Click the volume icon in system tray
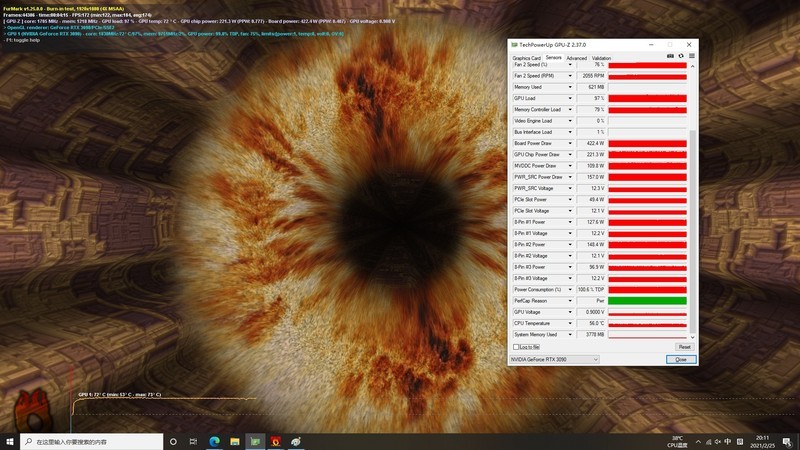This screenshot has height=450, width=800. coord(717,442)
